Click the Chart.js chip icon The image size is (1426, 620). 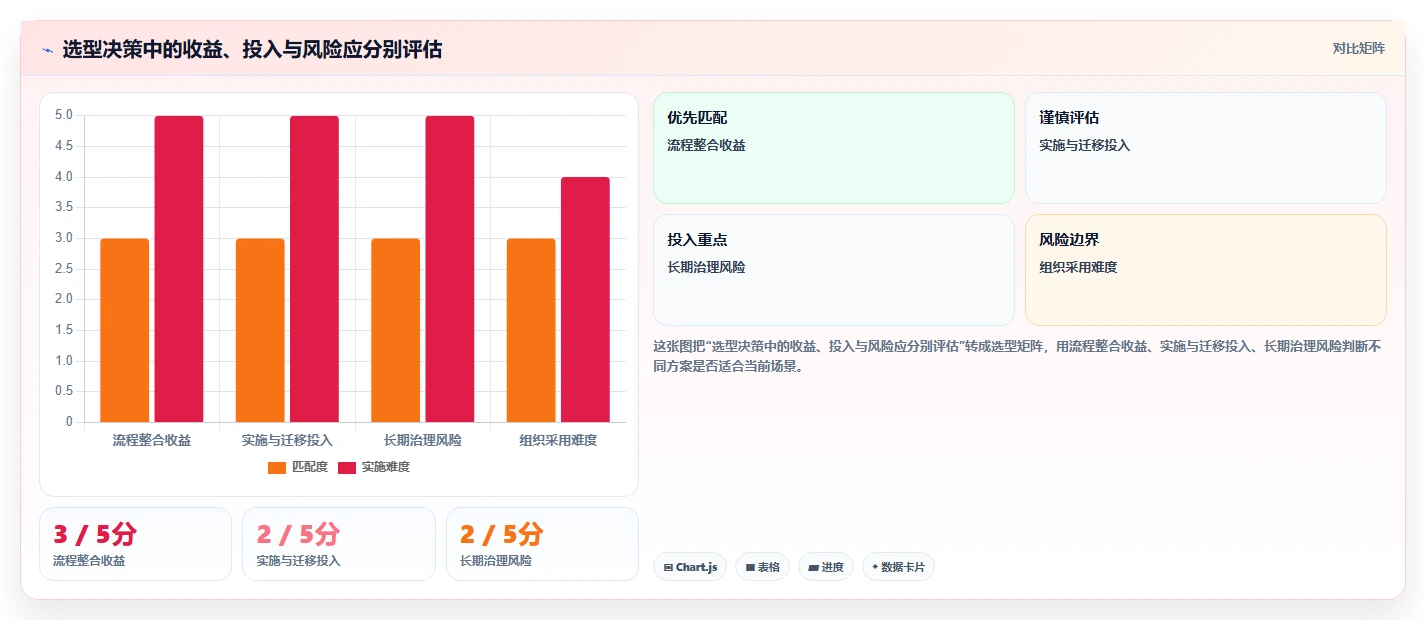668,567
